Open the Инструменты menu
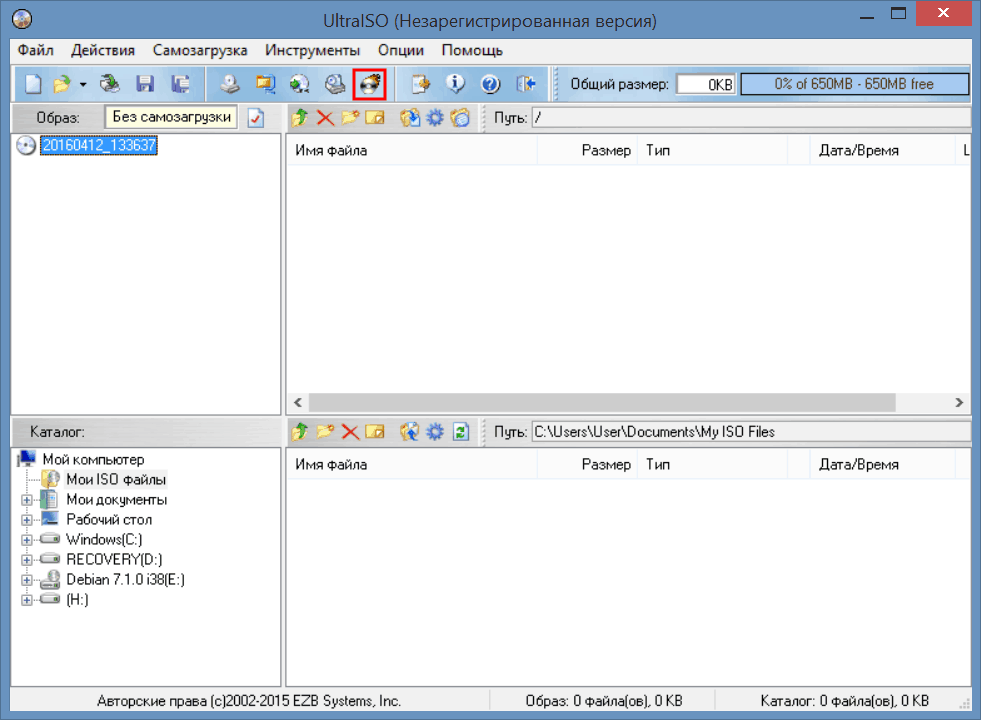The image size is (981, 720). point(312,50)
